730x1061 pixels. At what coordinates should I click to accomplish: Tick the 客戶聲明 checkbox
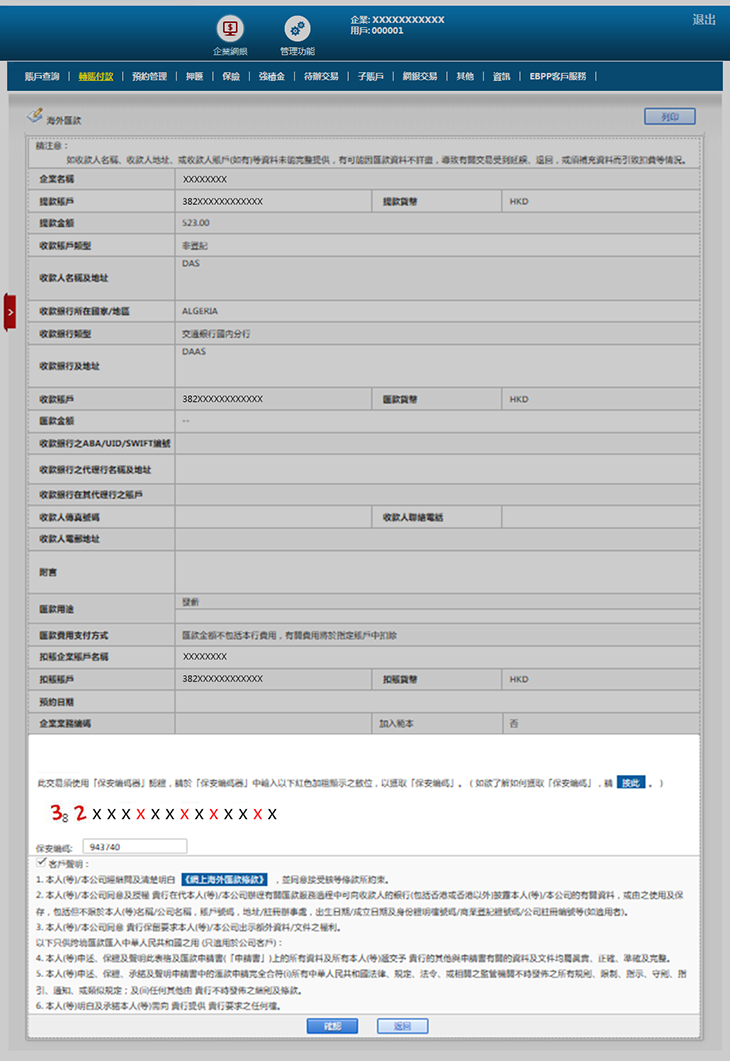[x=41, y=861]
